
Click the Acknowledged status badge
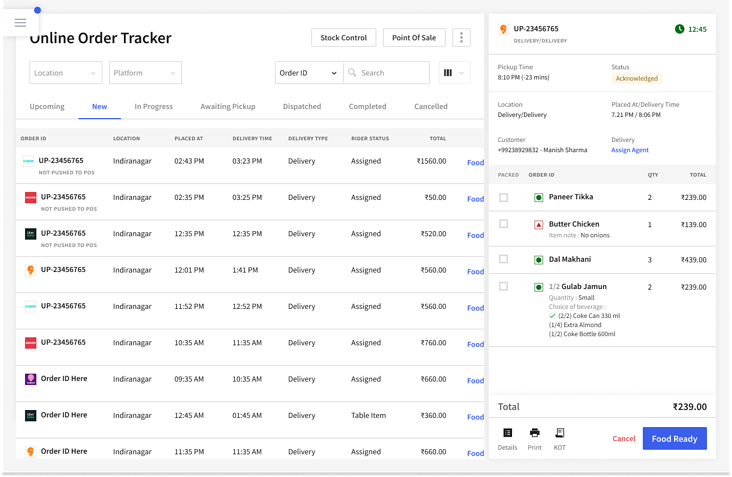637,78
